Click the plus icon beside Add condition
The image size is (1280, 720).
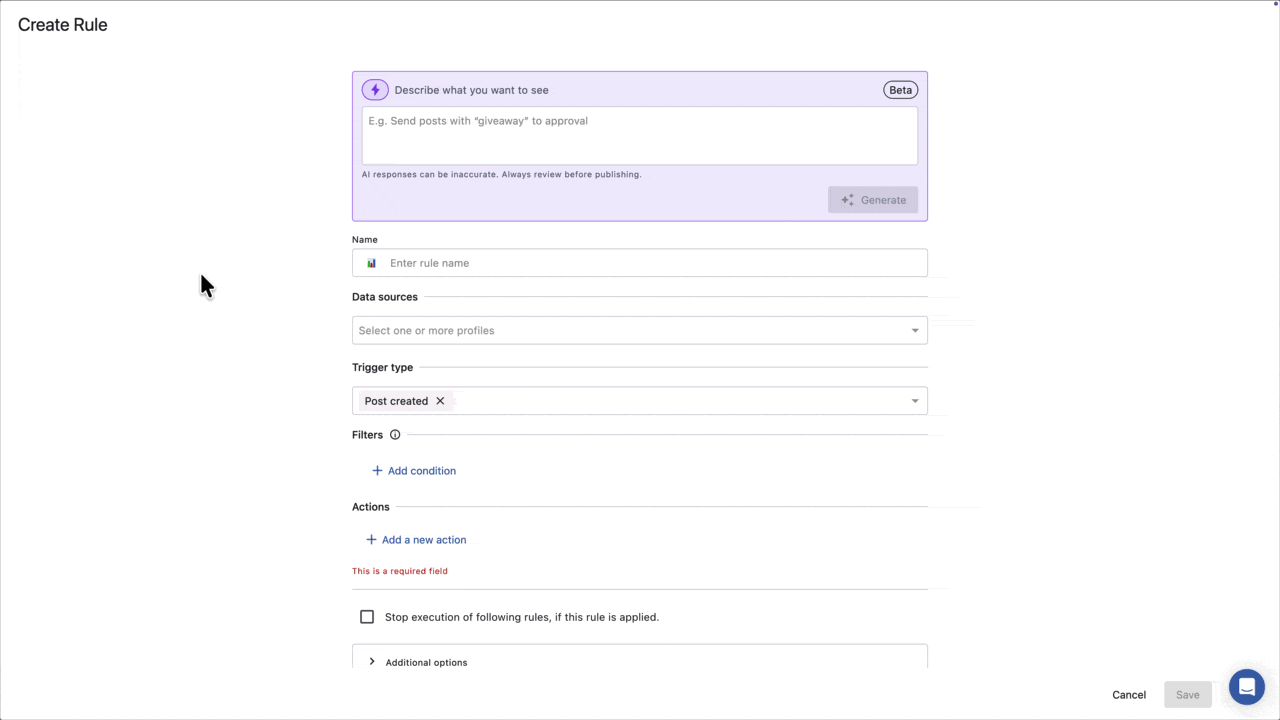click(377, 471)
